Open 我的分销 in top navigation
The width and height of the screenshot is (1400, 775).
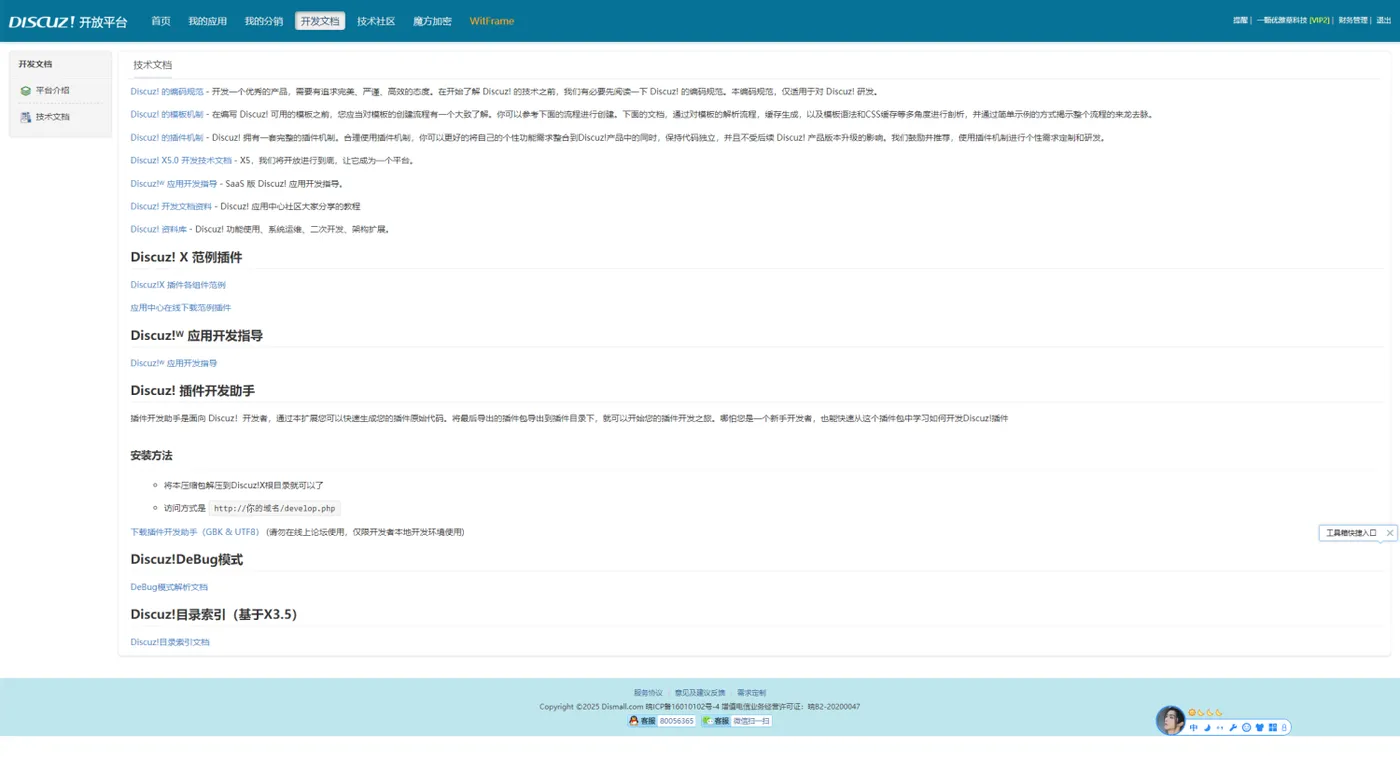pyautogui.click(x=264, y=21)
